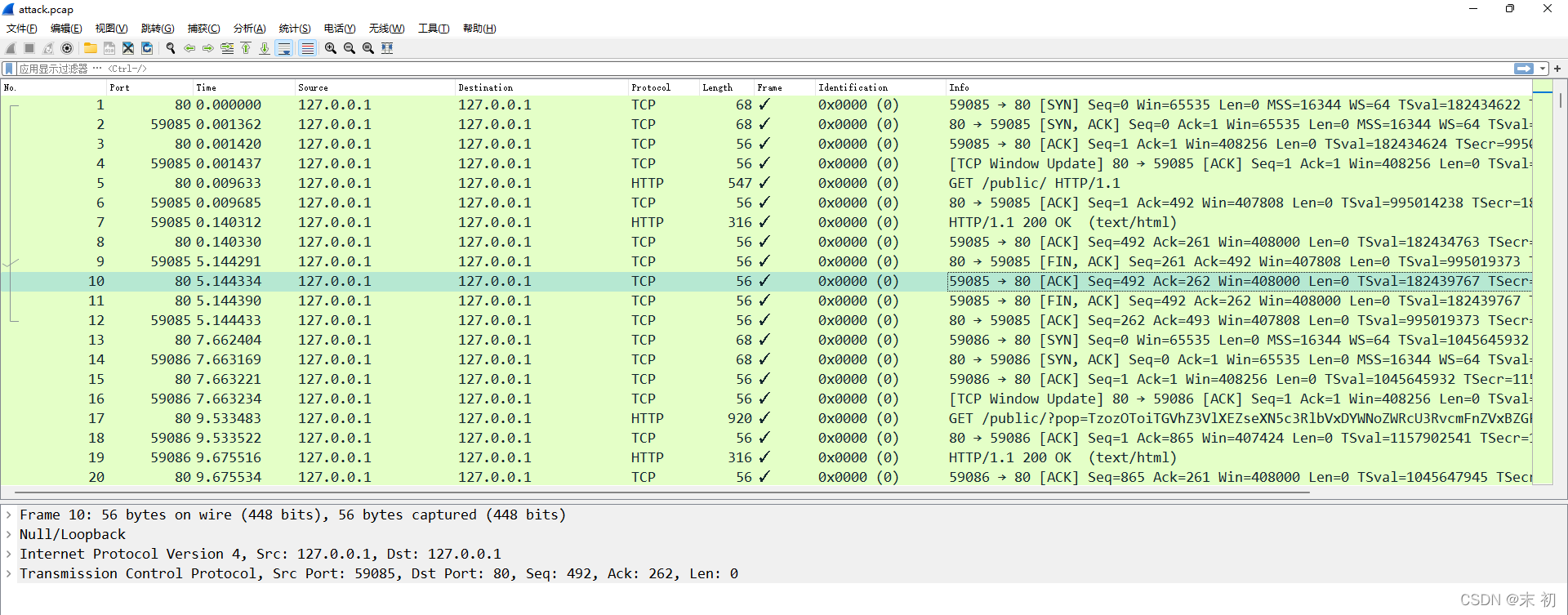Apply display filter with blue arrow button
Screen dimensions: 1568x615
tap(1524, 69)
